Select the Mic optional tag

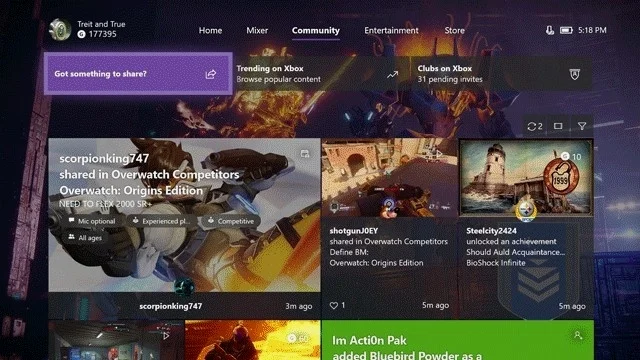click(92, 221)
